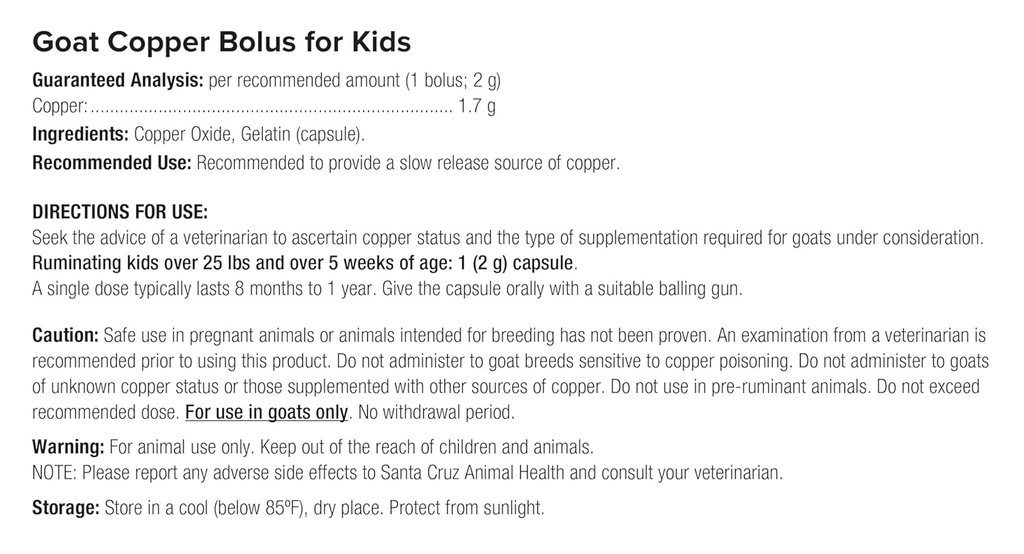Click the "DIRECTIONS FOR USE:" section heading

(120, 213)
